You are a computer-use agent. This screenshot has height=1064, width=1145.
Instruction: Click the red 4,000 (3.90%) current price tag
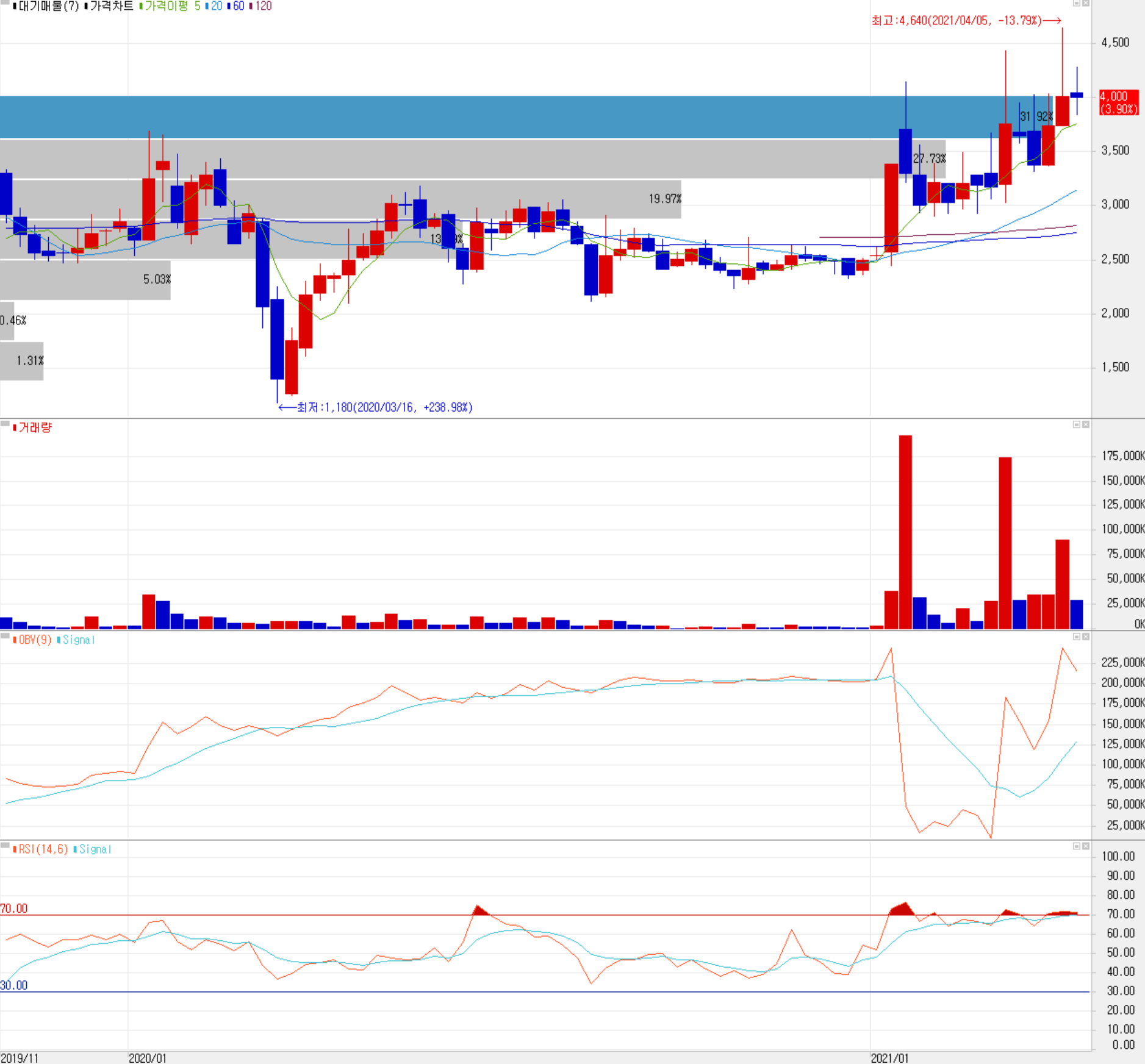[1119, 102]
